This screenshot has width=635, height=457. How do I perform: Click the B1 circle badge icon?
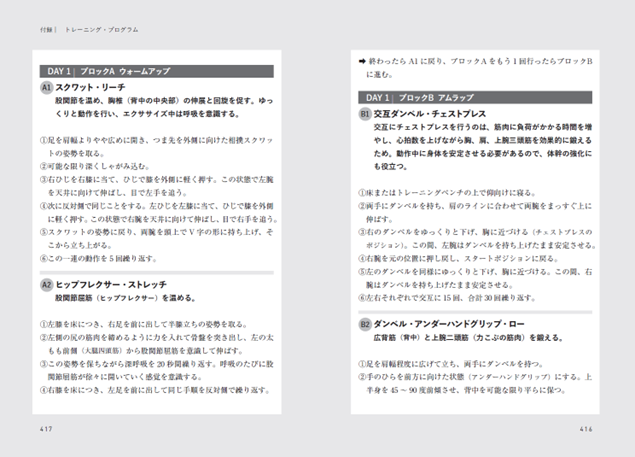coord(365,114)
